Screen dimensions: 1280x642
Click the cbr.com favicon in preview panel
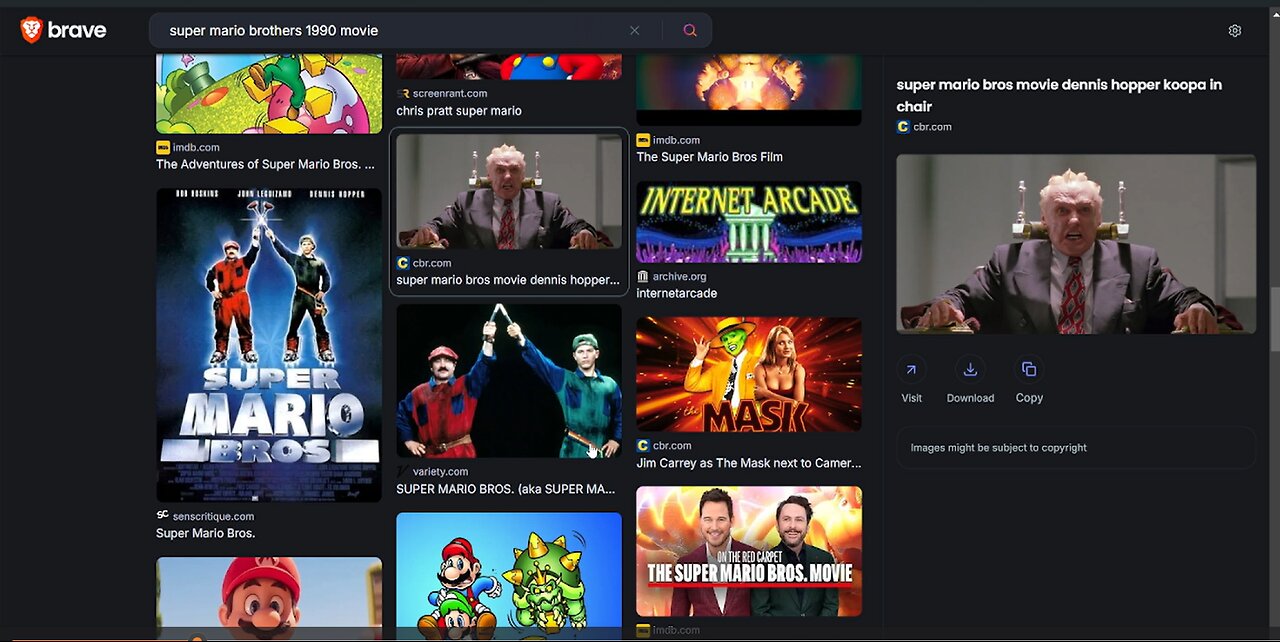click(903, 127)
